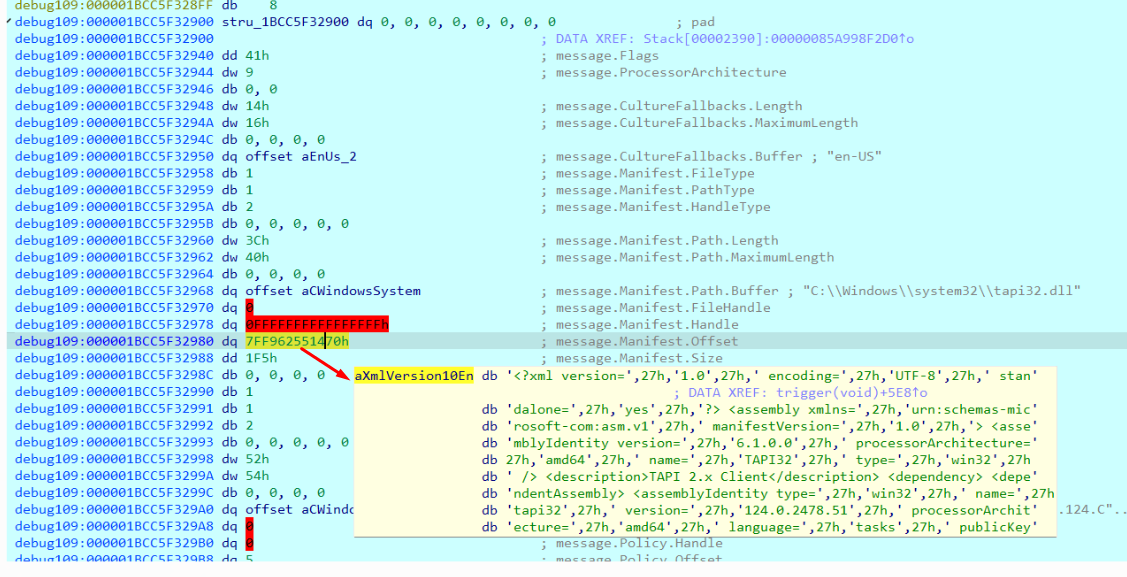Viewport: 1127px width, 577px height.
Task: Click the red highlighted 0FFFFFFFFFFFFFFFFh handle value
Action: 317,325
